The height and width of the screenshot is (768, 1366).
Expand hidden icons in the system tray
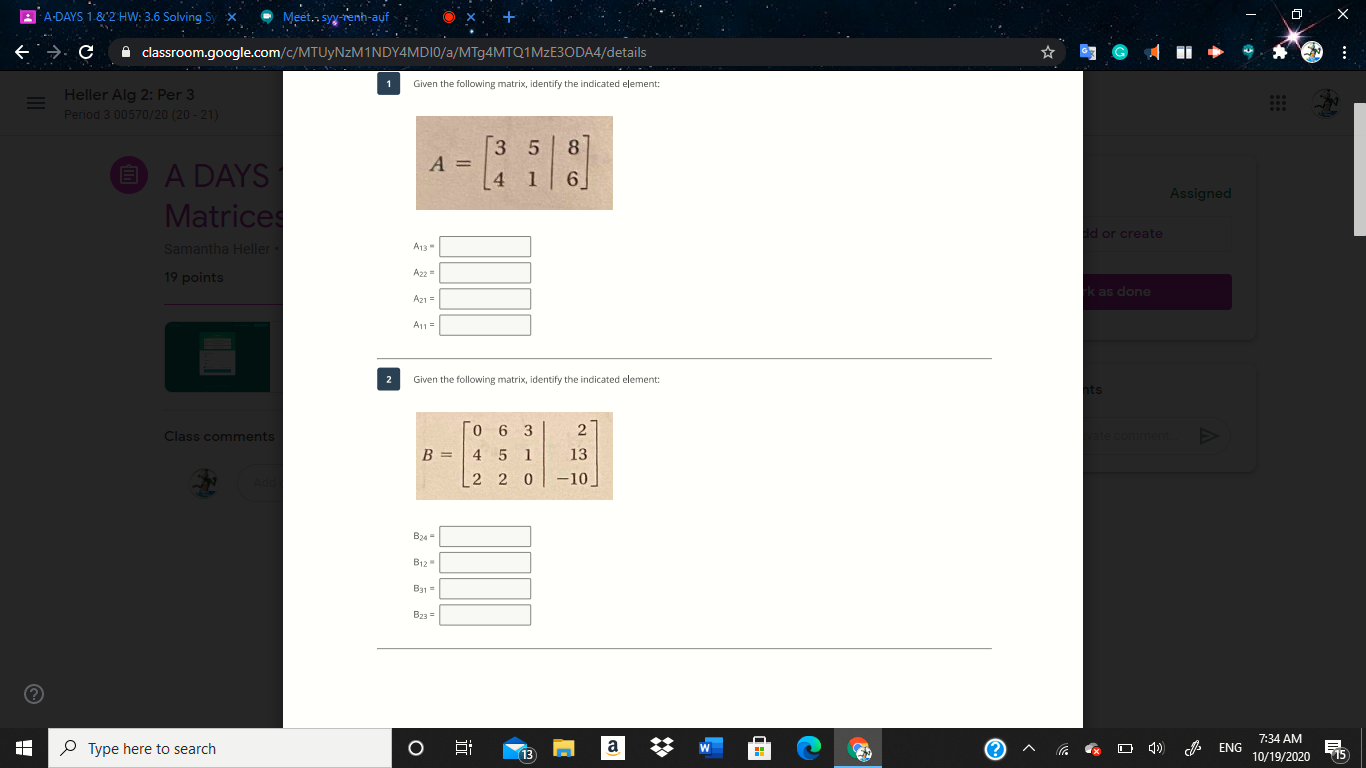pos(1028,748)
